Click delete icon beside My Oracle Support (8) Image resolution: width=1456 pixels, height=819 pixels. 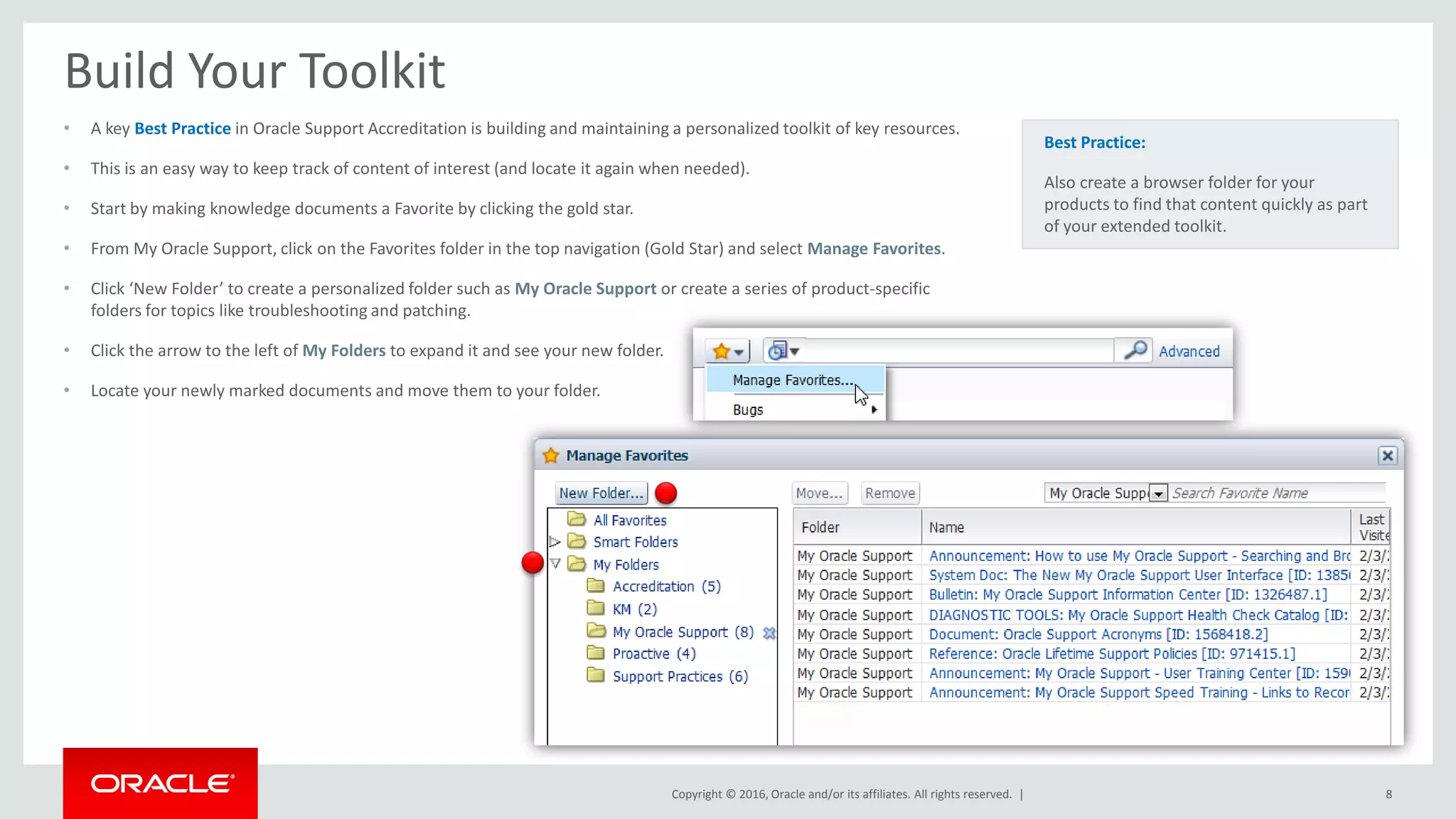(x=769, y=633)
